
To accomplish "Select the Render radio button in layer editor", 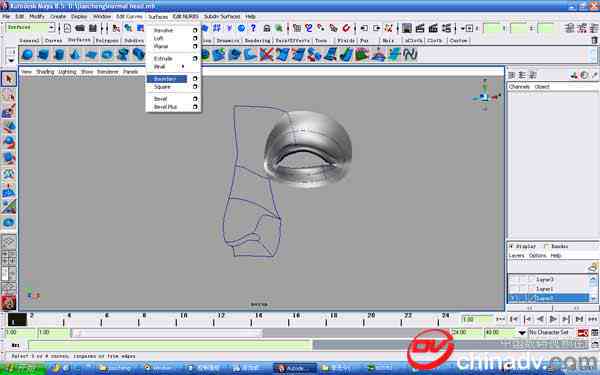I will point(546,246).
